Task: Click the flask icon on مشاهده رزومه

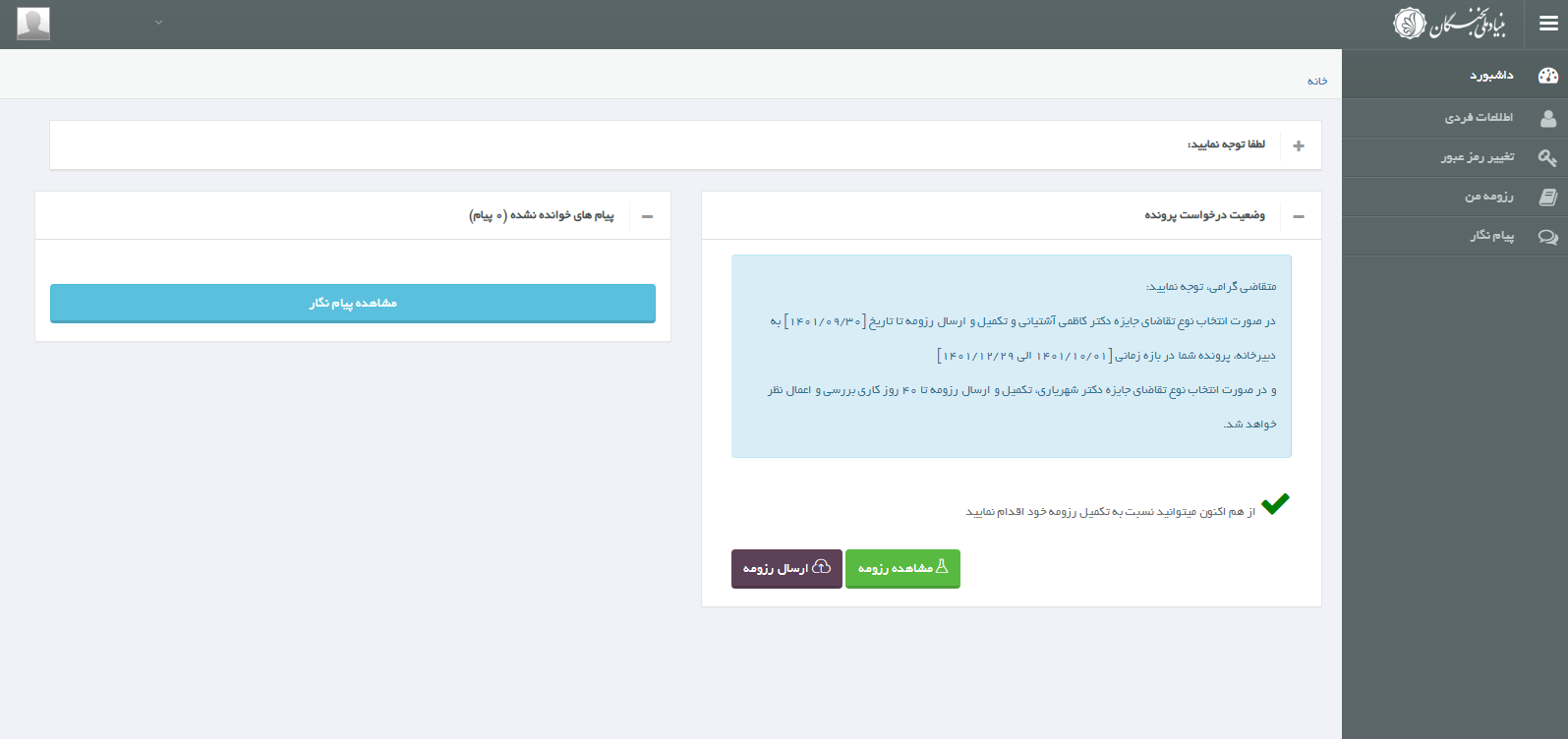Action: (942, 566)
